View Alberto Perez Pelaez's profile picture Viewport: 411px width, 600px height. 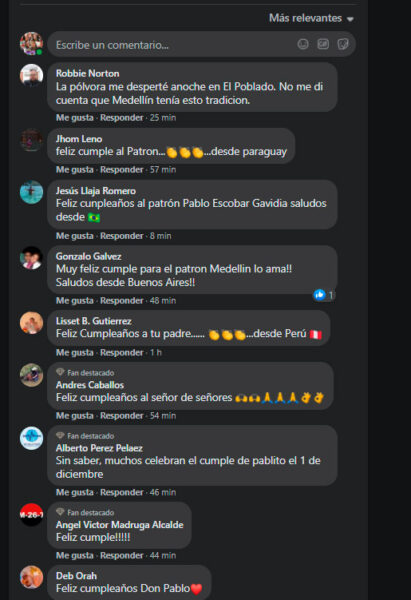tap(31, 438)
